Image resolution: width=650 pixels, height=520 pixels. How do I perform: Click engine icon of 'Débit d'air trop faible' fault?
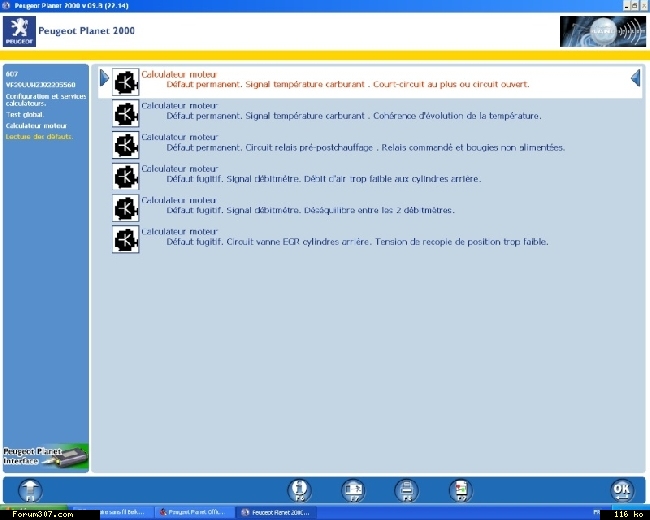pos(126,177)
